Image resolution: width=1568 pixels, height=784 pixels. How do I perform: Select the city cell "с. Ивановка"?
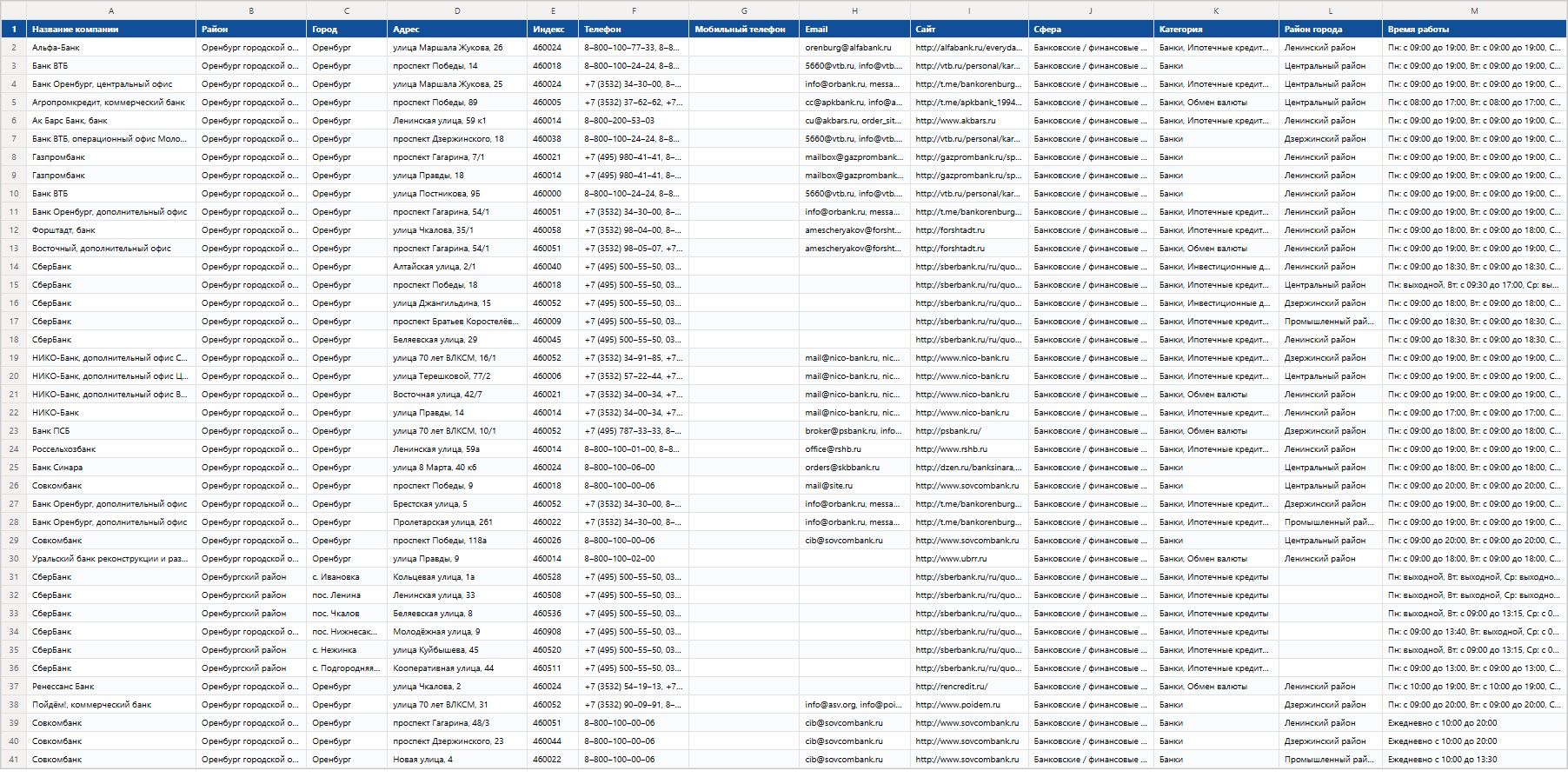click(347, 577)
